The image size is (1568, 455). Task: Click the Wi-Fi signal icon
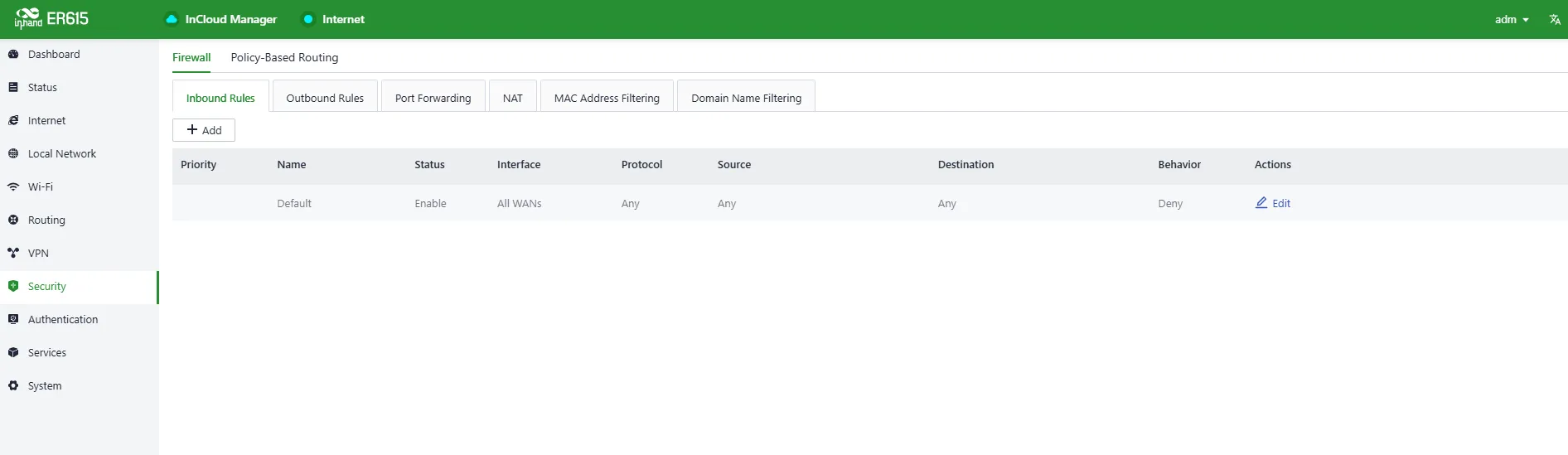pos(13,186)
